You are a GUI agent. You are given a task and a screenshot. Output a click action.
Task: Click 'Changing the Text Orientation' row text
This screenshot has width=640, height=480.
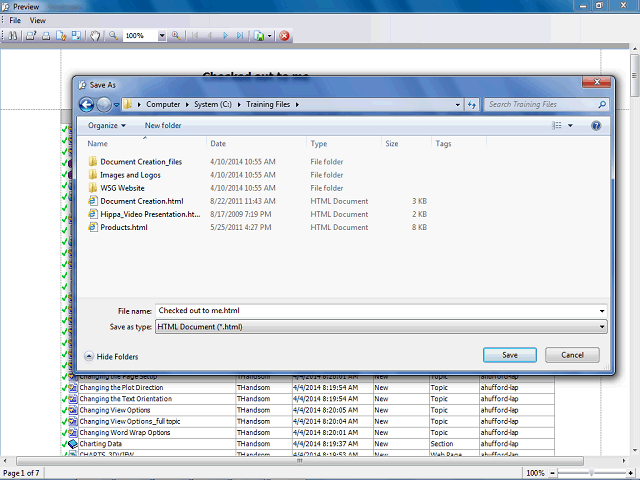(125, 399)
